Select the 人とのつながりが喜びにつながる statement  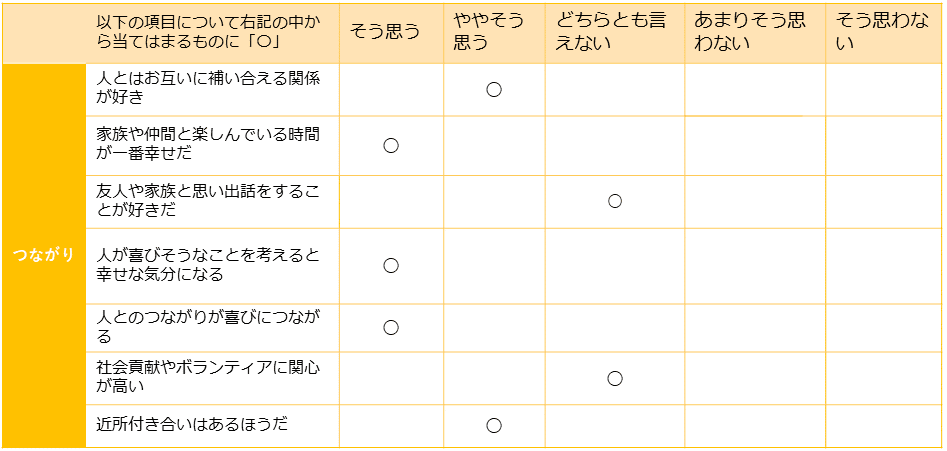(x=208, y=327)
